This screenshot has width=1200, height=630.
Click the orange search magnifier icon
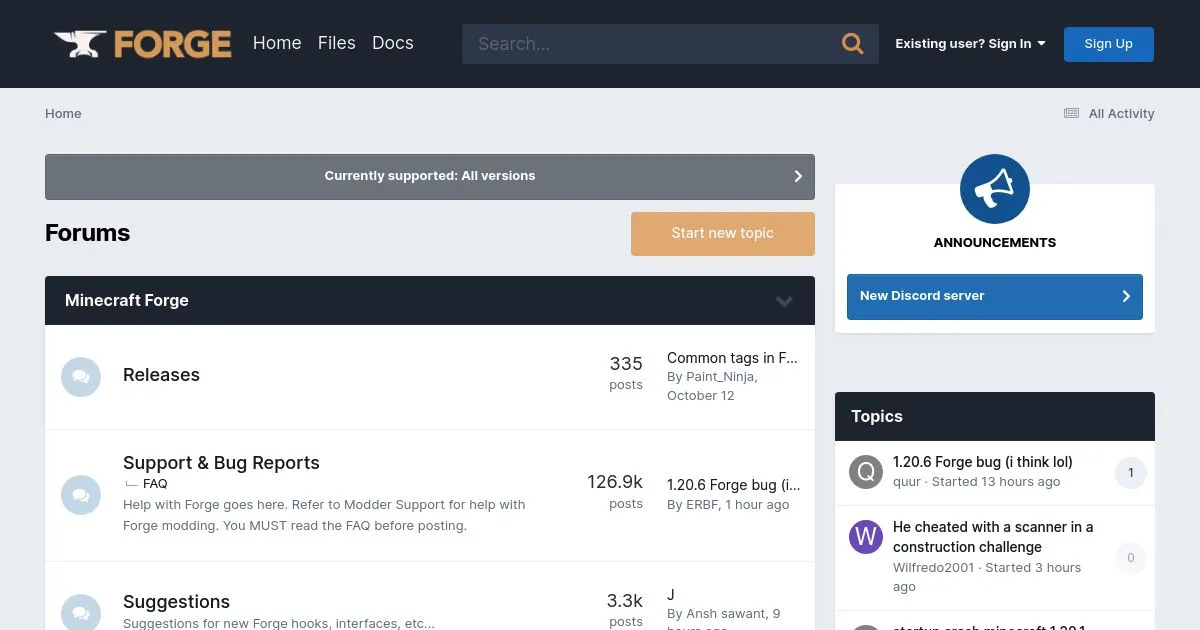(x=852, y=44)
